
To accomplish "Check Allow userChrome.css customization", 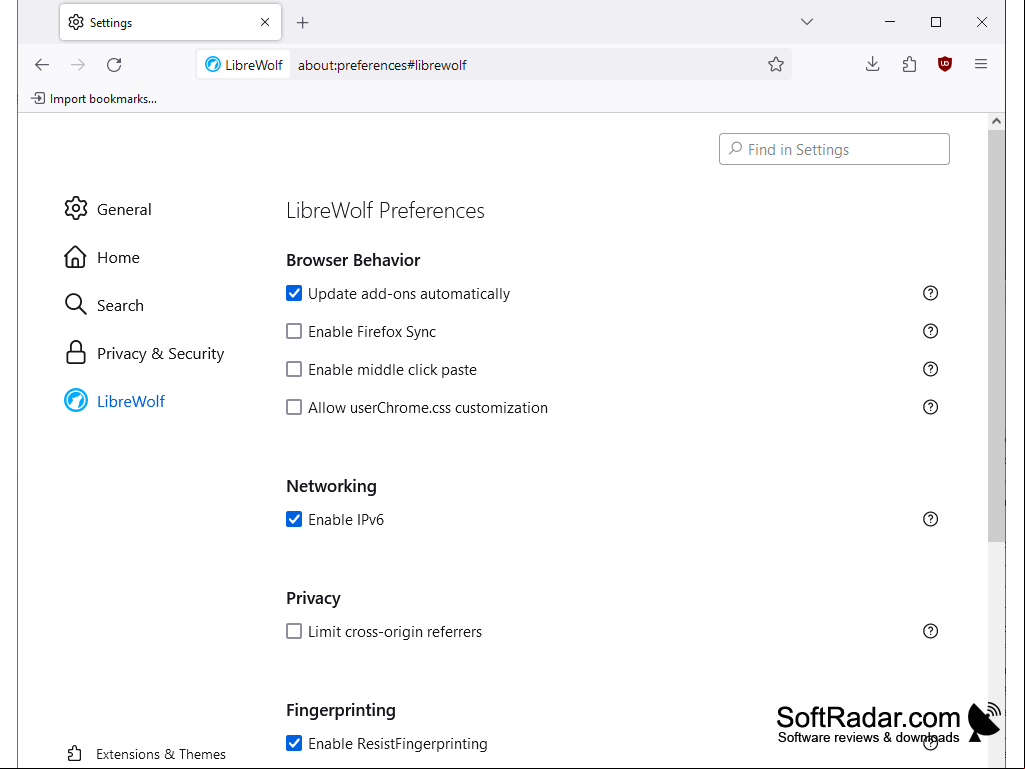I will tap(294, 407).
